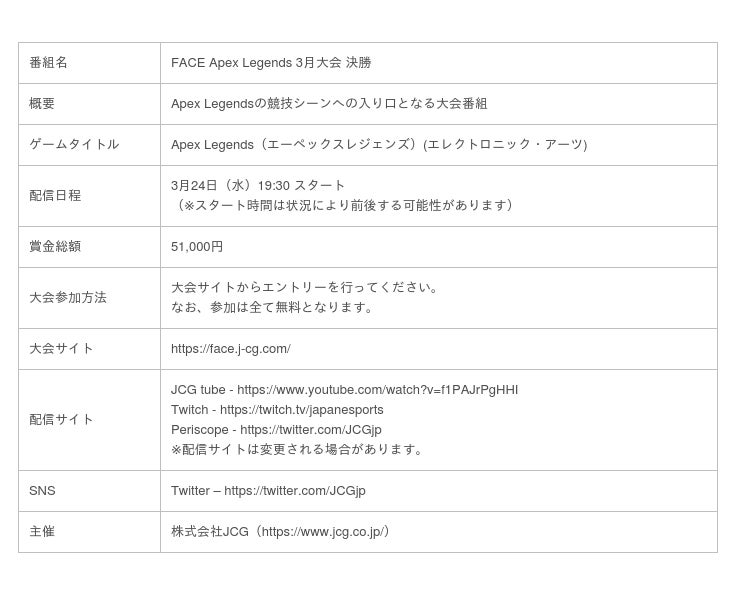
Task: Click the 概要 row label
Action: (42, 104)
